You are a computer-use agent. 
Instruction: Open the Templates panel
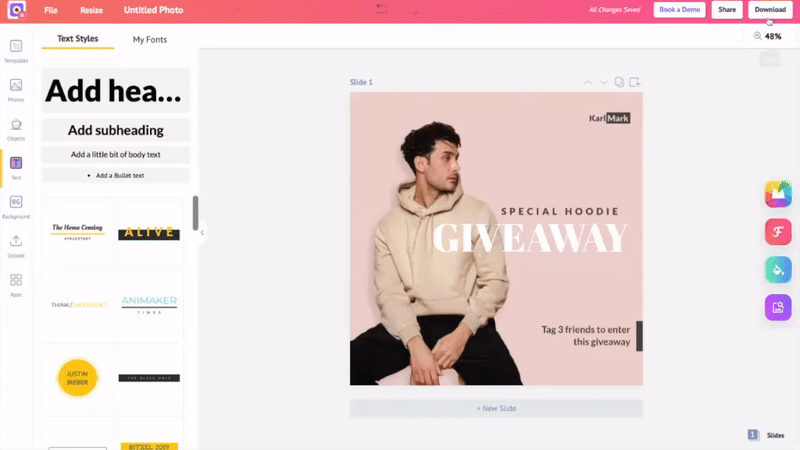16,51
